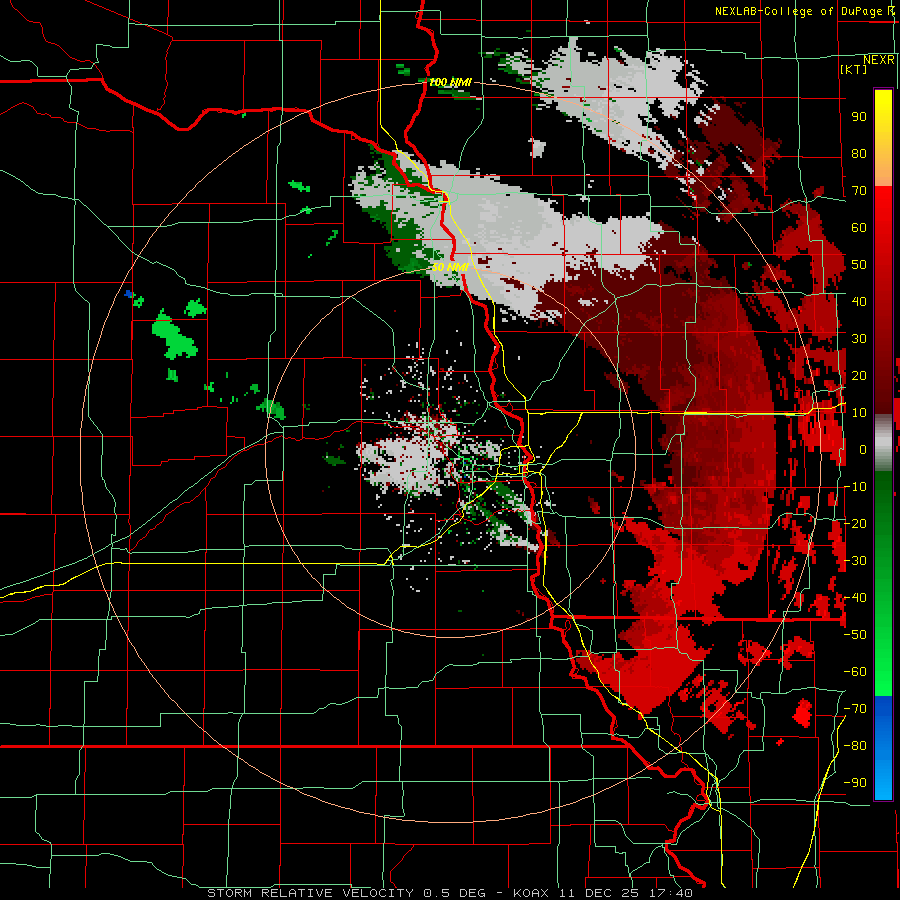Screen dimensions: 900x900
Task: Click the -90 value on the velocity scale
Action: (x=855, y=783)
